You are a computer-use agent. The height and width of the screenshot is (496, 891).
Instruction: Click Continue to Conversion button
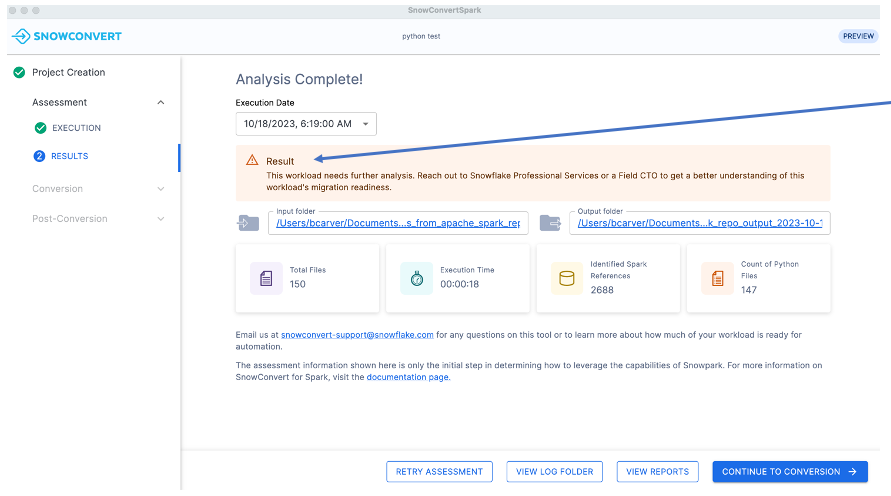pyautogui.click(x=789, y=471)
